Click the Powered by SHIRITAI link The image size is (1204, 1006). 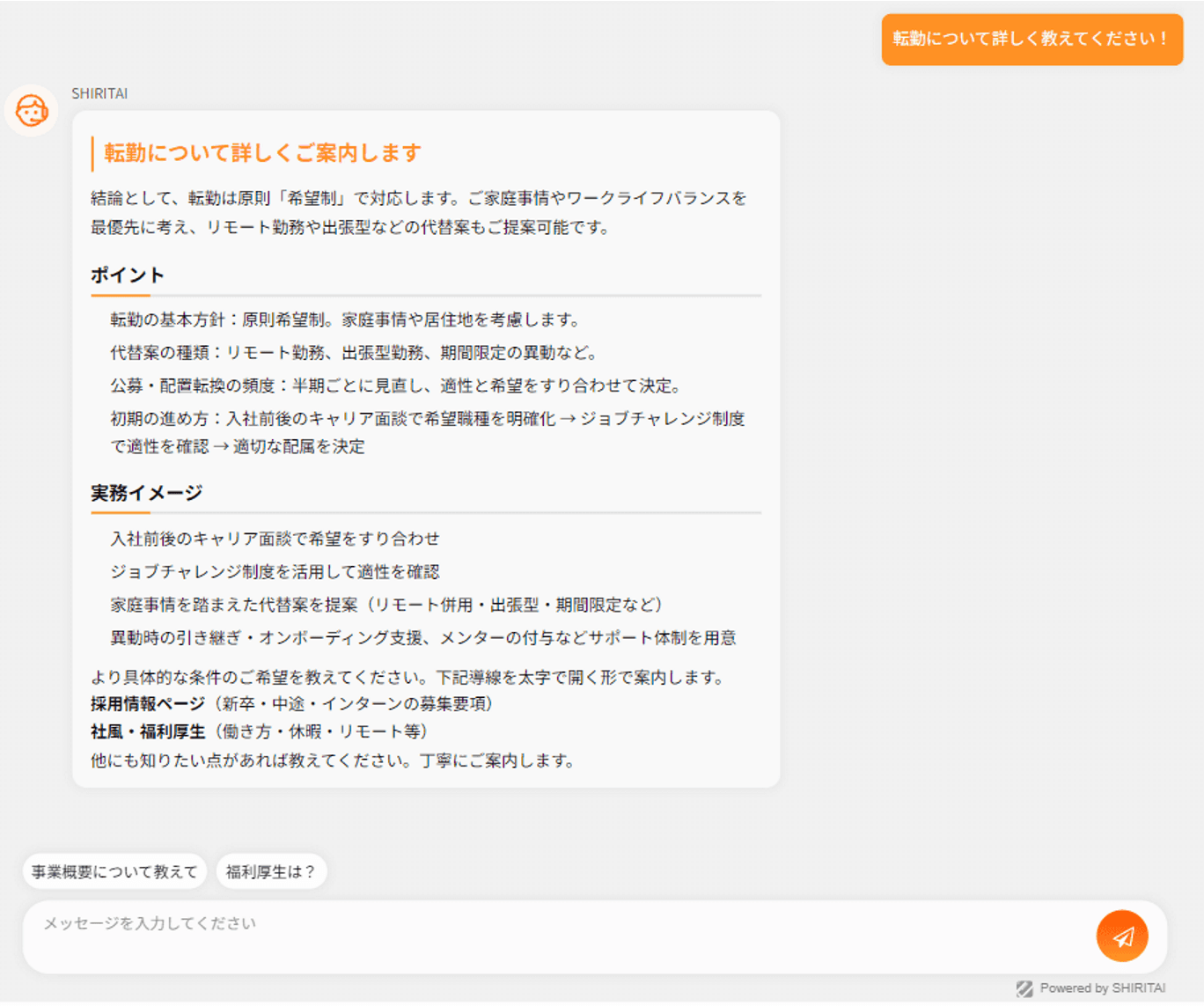point(1102,988)
